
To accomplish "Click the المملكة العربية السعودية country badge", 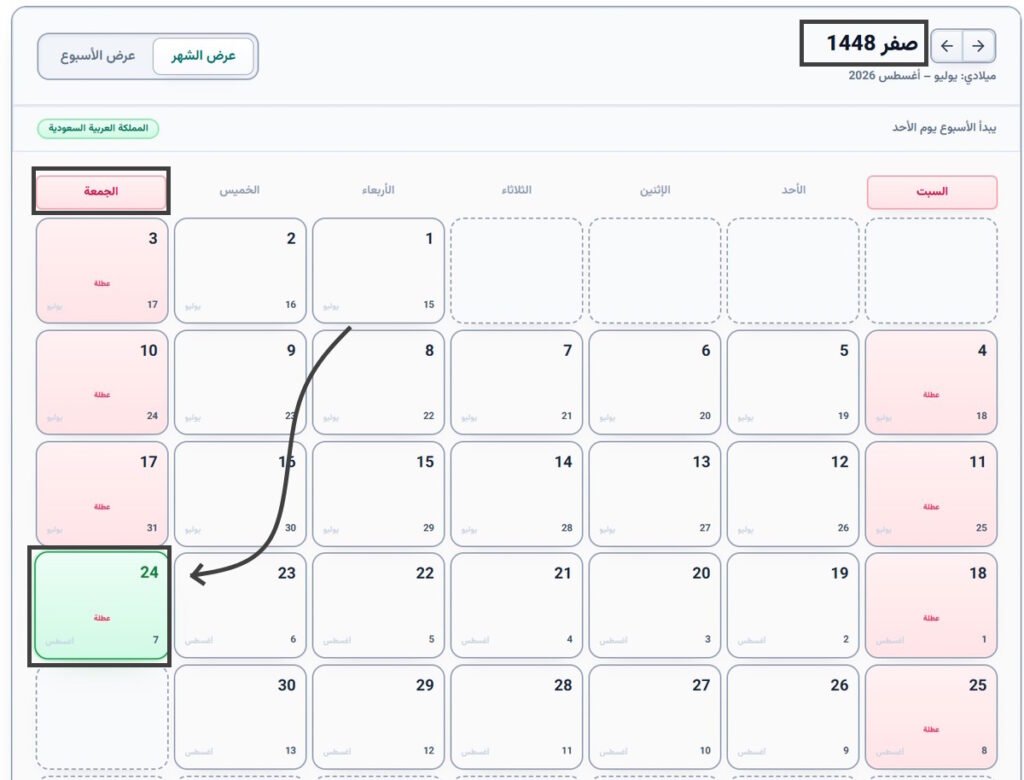I will pyautogui.click(x=98, y=128).
